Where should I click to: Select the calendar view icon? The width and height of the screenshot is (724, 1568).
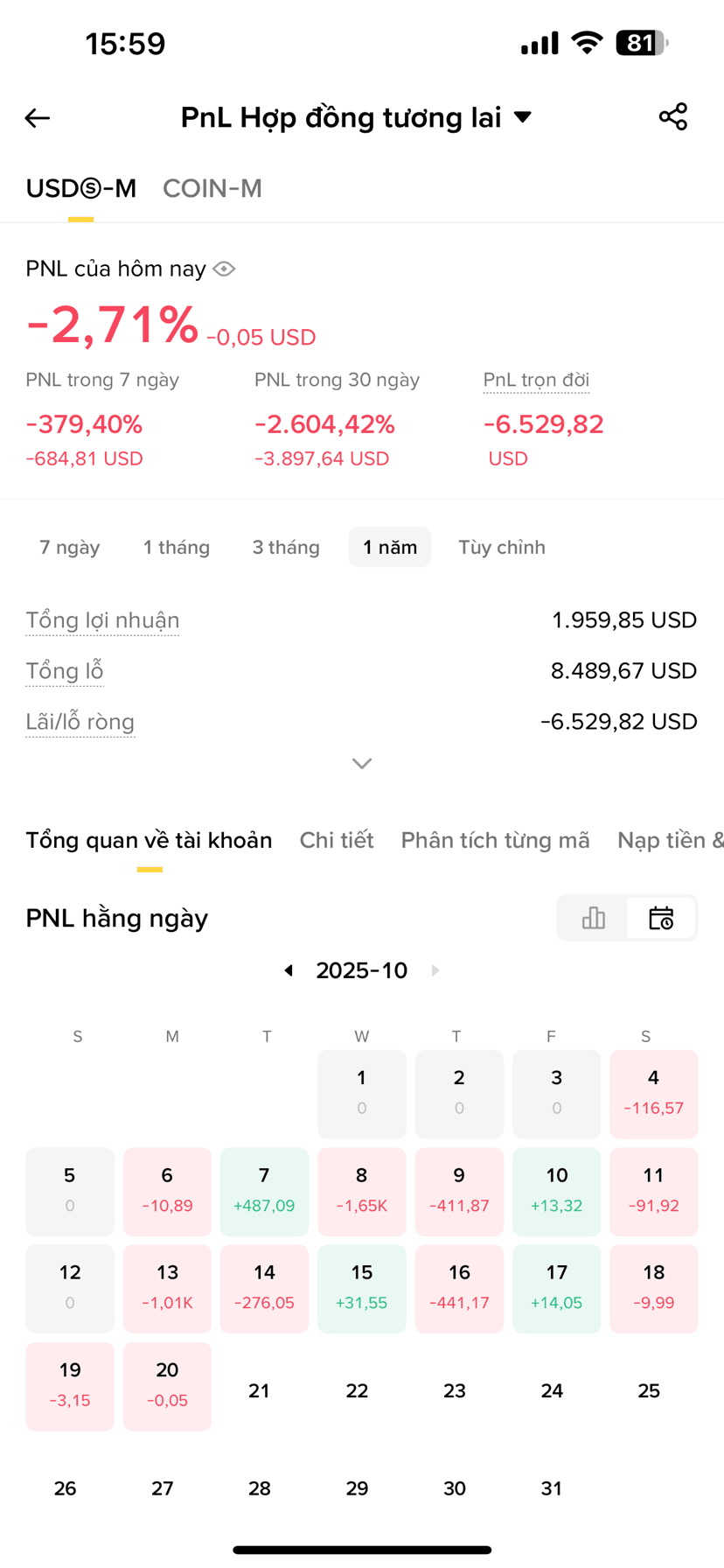[x=661, y=918]
